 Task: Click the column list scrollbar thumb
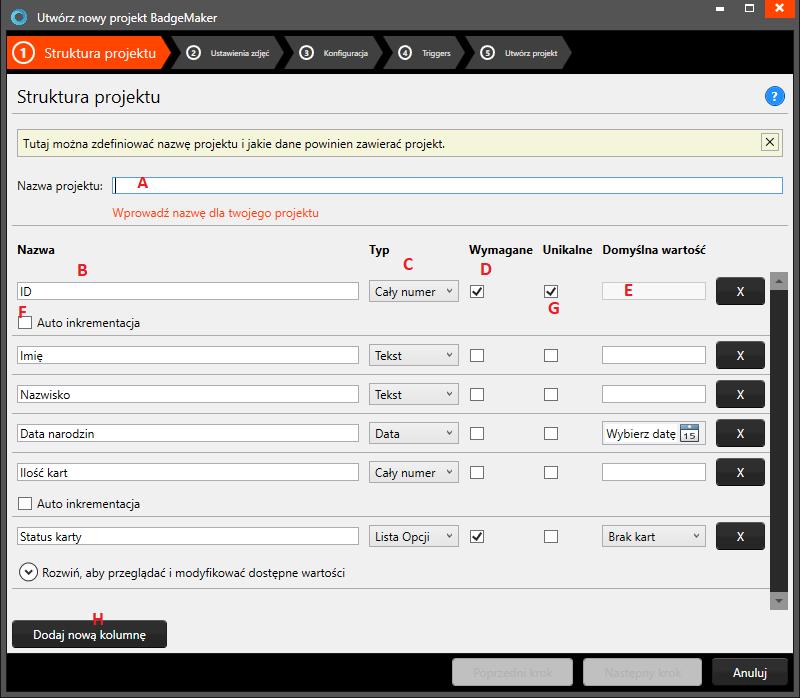point(779,439)
